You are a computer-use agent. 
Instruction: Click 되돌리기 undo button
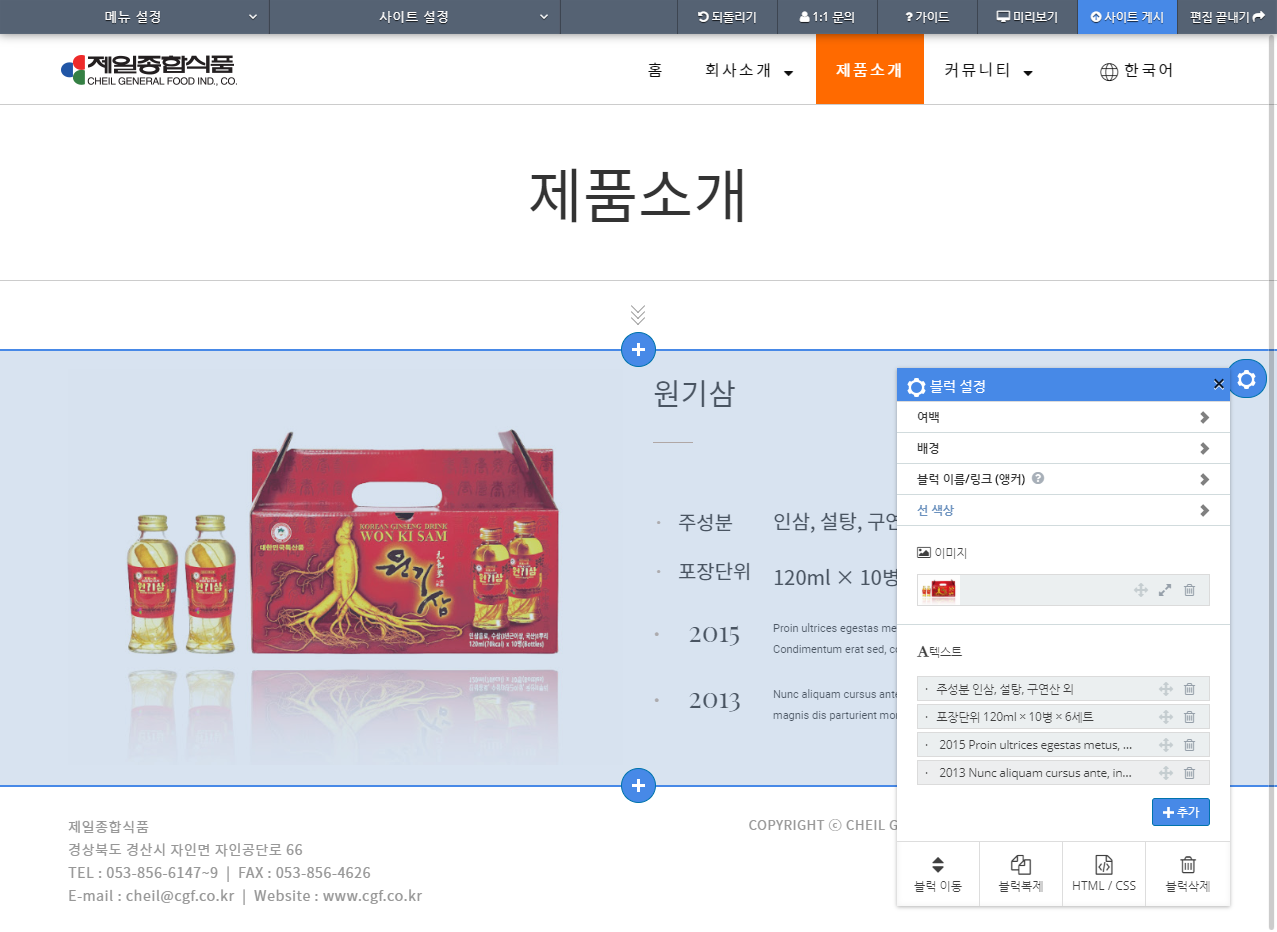click(x=727, y=17)
